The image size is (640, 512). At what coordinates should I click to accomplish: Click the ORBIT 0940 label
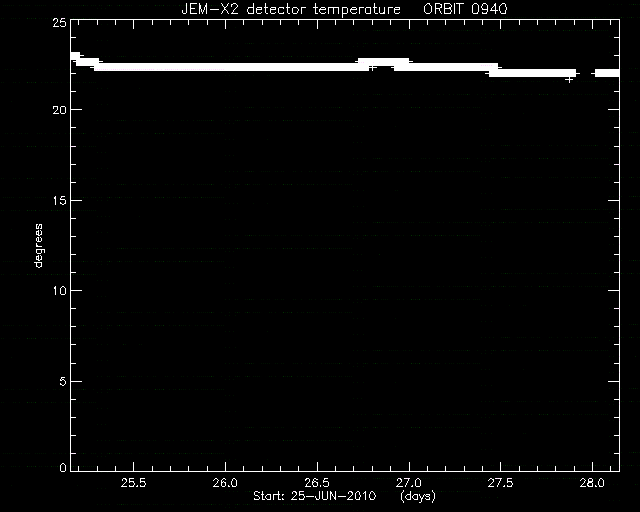point(465,9)
